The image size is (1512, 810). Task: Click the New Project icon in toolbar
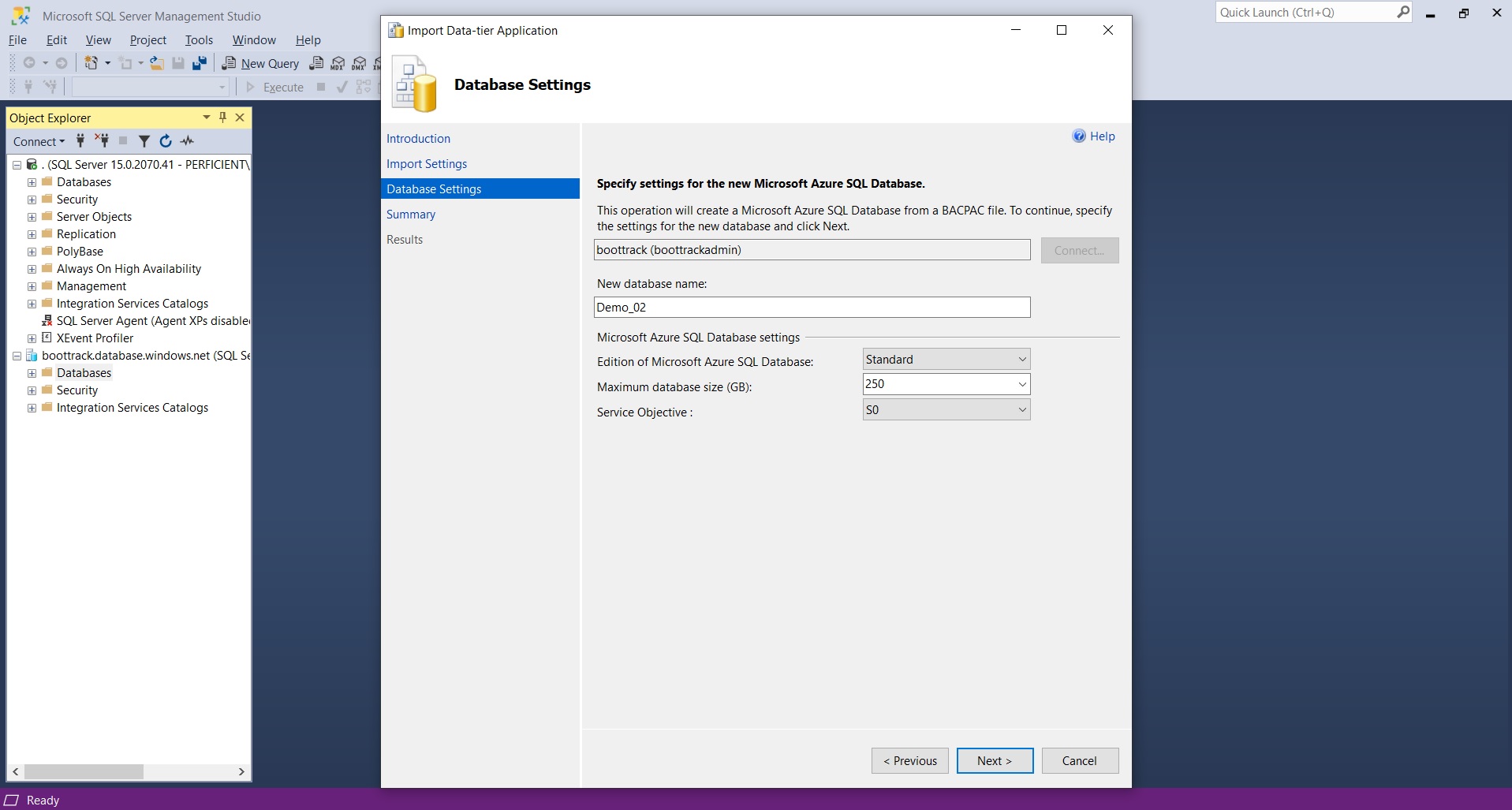(x=91, y=63)
